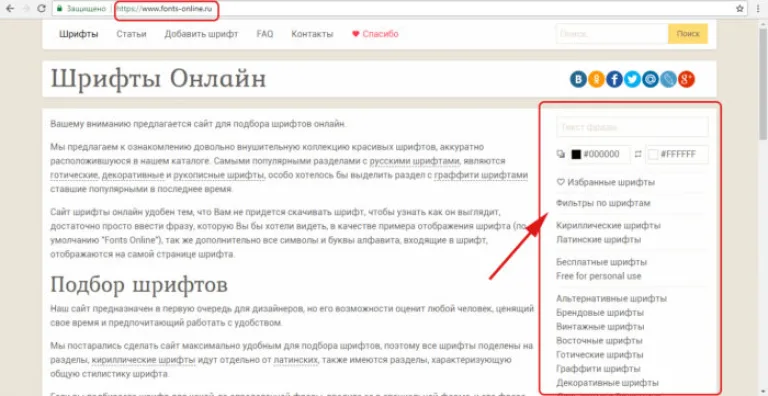This screenshot has width=768, height=396.
Task: Open Альтернативные шрифты category
Action: 611,298
